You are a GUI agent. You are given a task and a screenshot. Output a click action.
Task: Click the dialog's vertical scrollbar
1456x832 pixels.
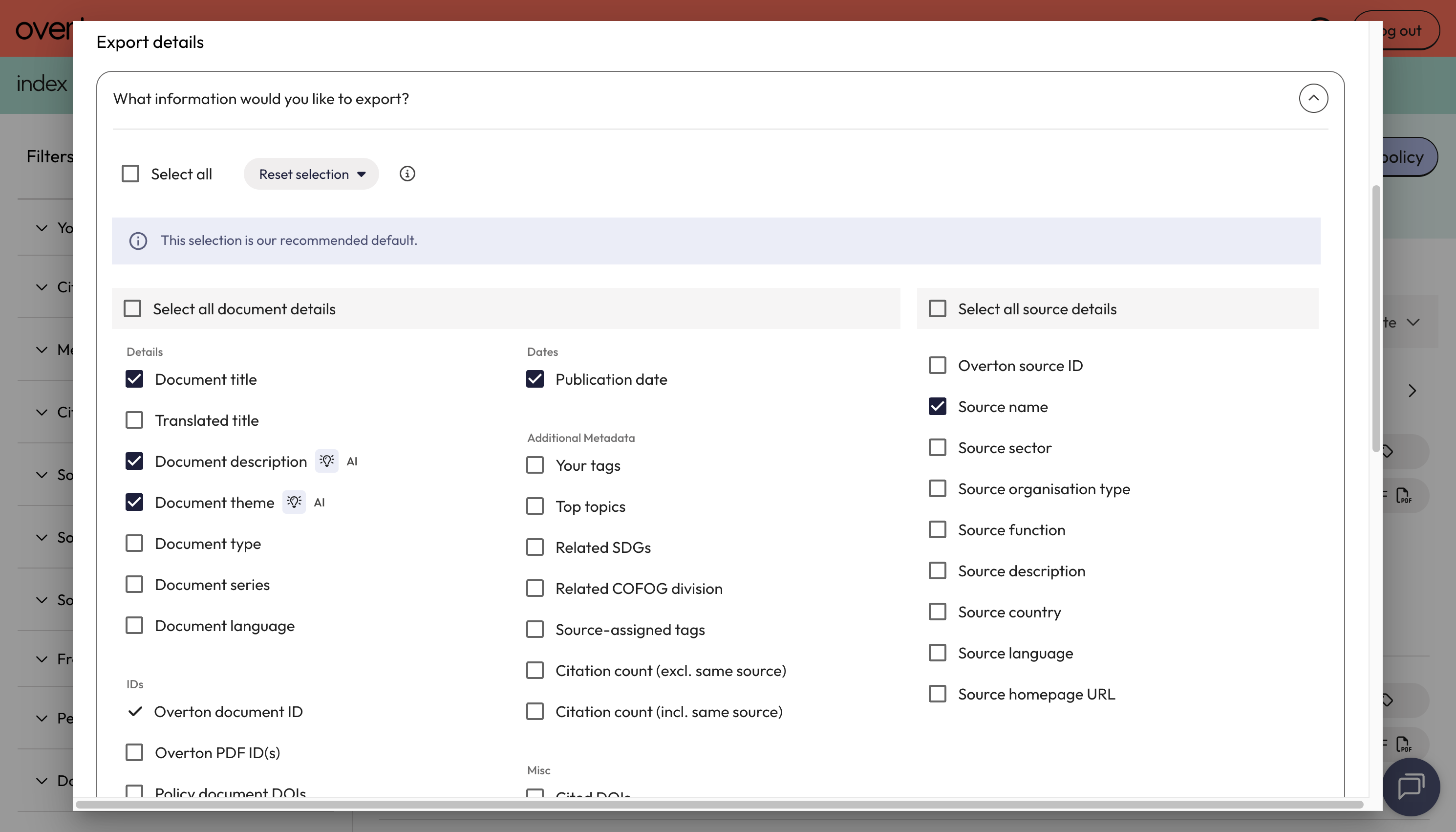[x=1376, y=319]
